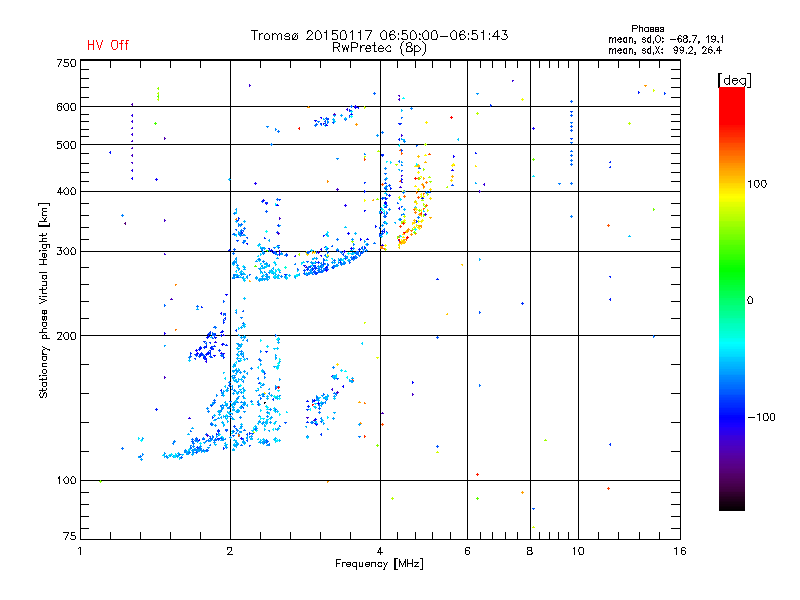The image size is (800, 600).
Task: Click the frequency axis tick label "16"
Action: 680,551
